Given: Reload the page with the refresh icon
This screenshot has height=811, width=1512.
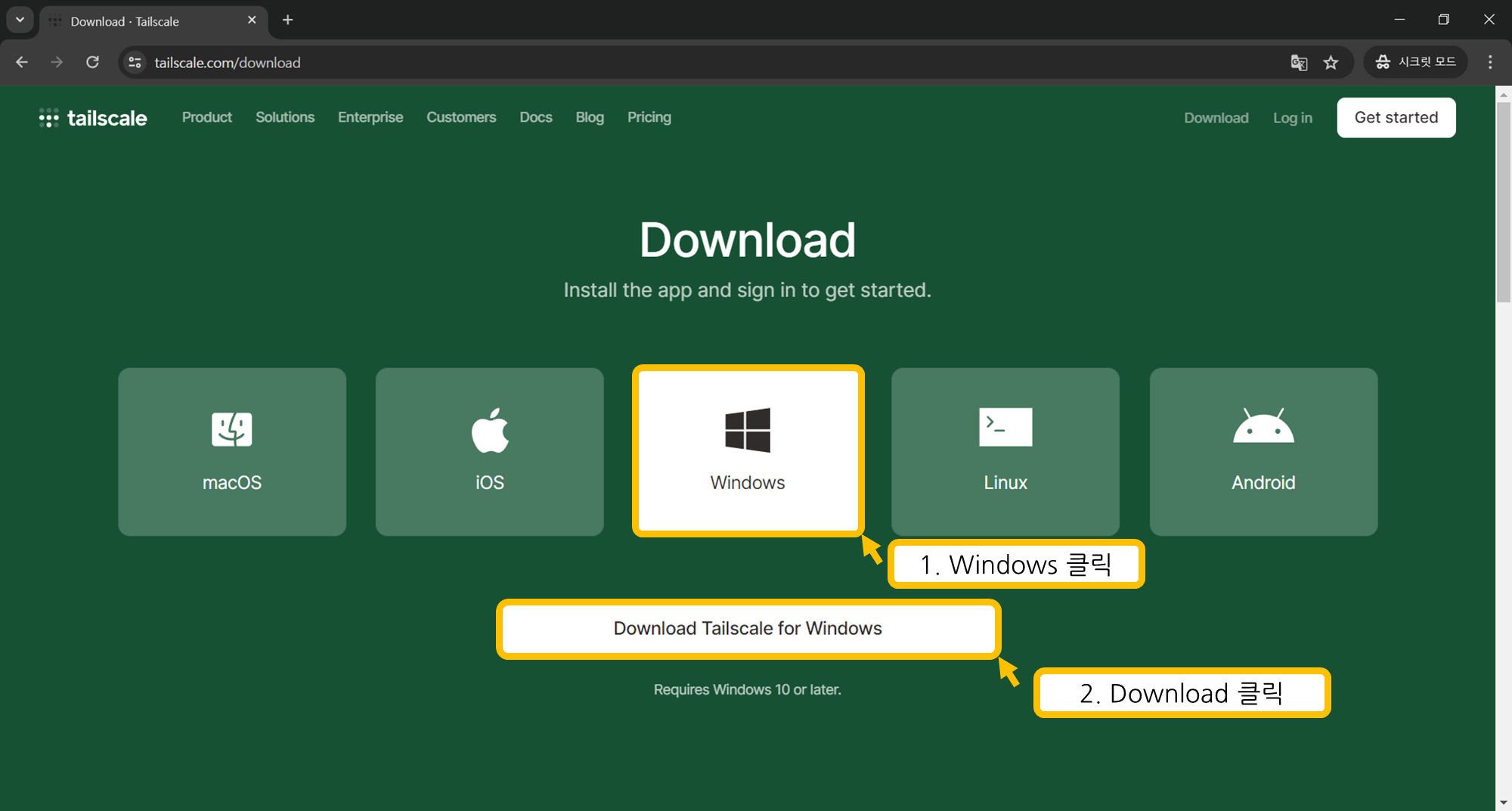Looking at the screenshot, I should [92, 62].
